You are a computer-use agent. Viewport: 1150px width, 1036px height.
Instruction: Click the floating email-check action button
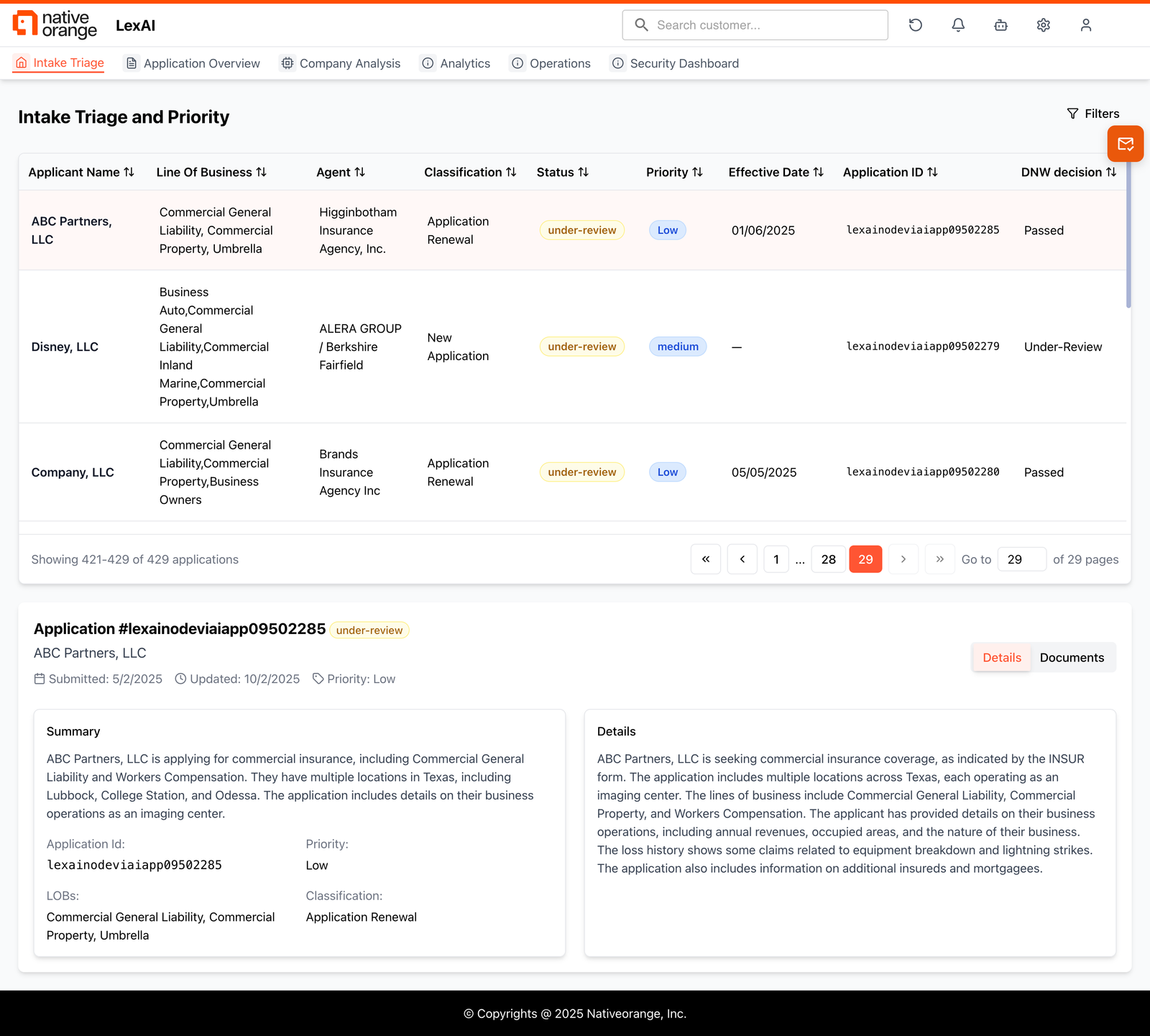coord(1125,144)
